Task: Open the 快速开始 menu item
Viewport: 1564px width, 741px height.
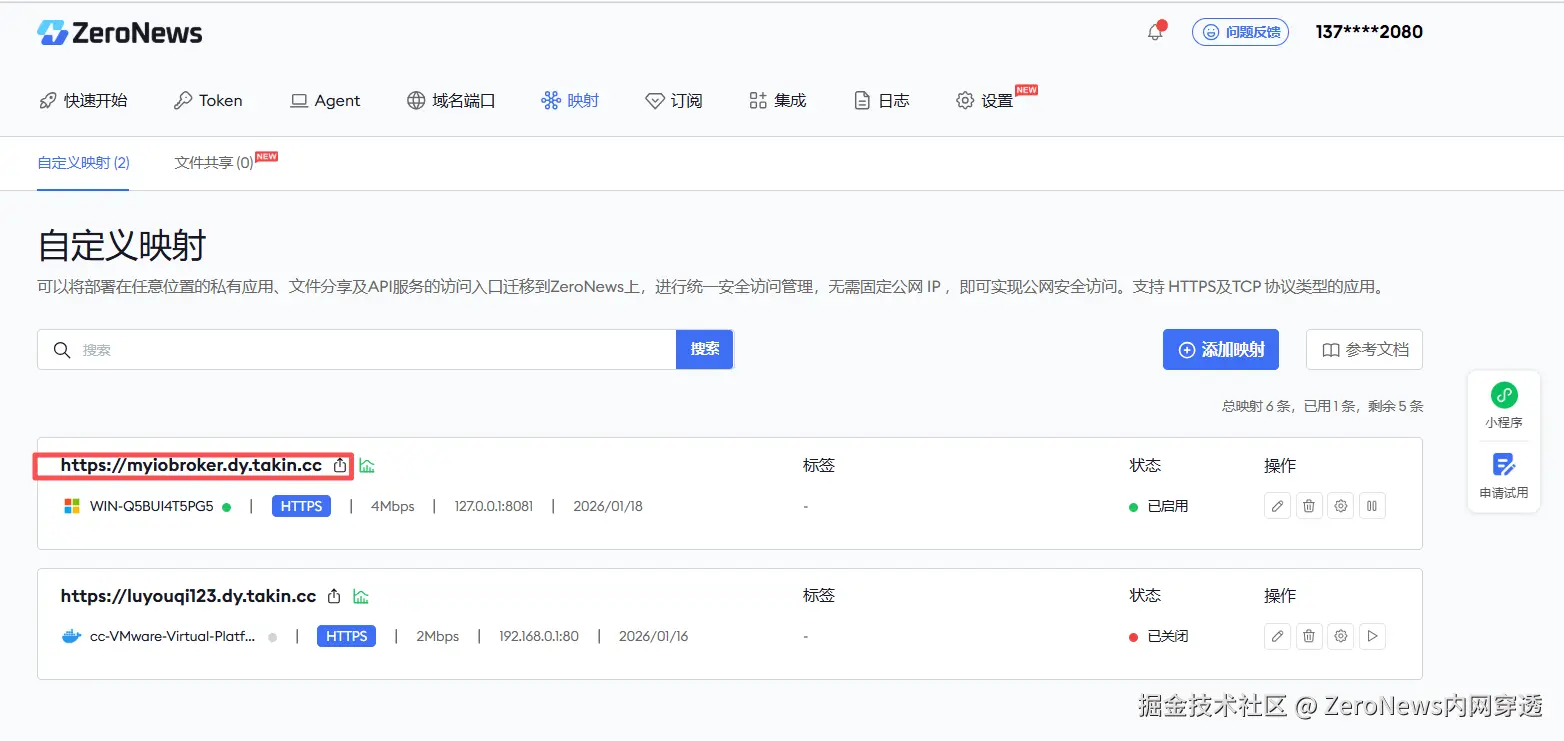Action: (x=83, y=100)
